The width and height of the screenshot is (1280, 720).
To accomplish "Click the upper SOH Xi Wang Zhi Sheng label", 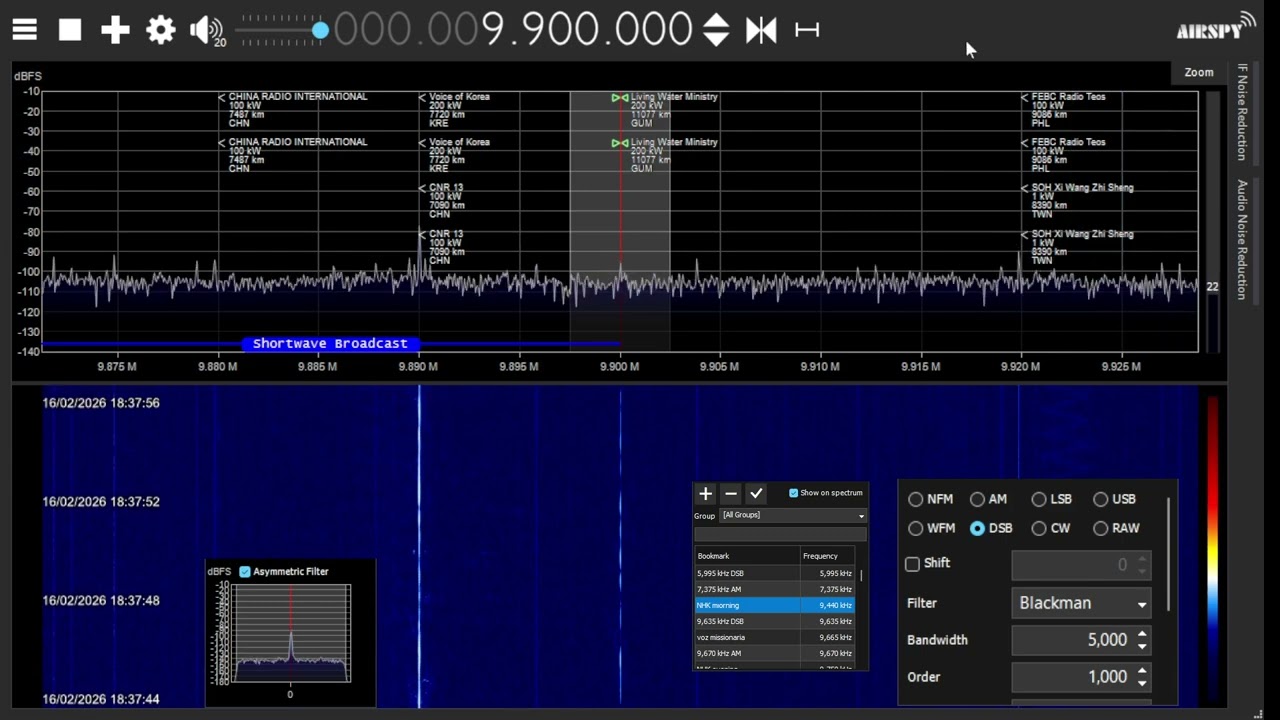I will (1082, 188).
